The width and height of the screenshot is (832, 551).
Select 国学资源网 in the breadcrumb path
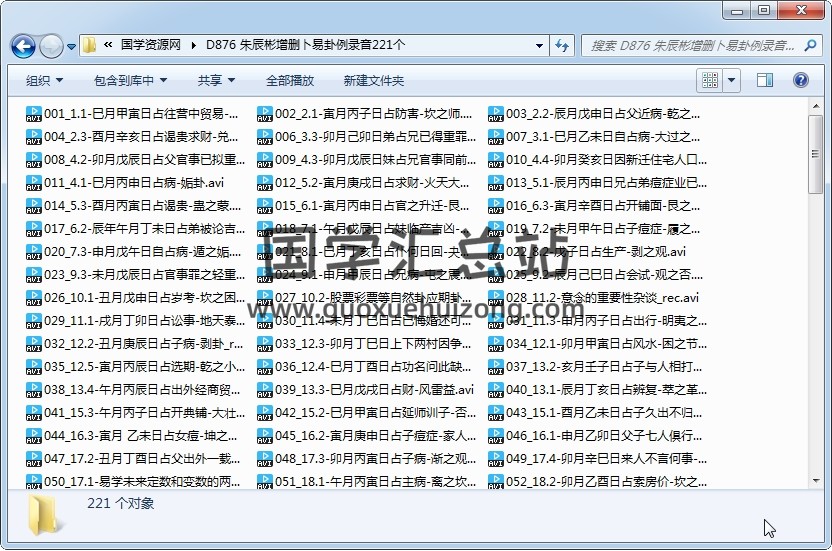[x=151, y=45]
